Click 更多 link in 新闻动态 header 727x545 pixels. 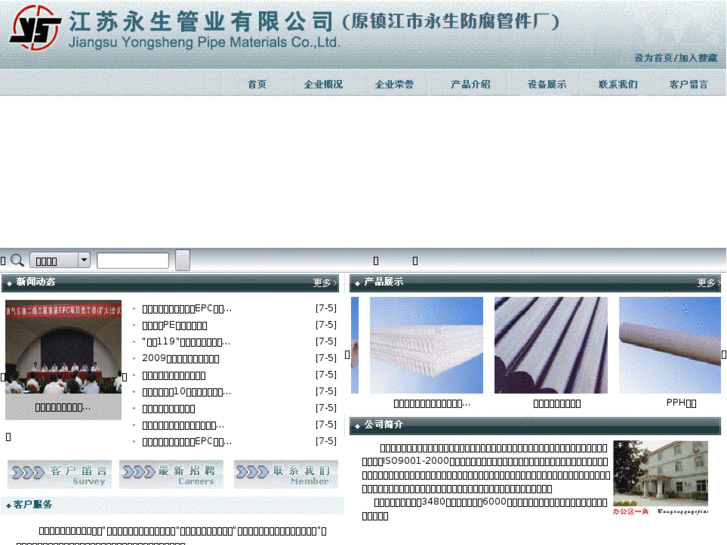[324, 283]
